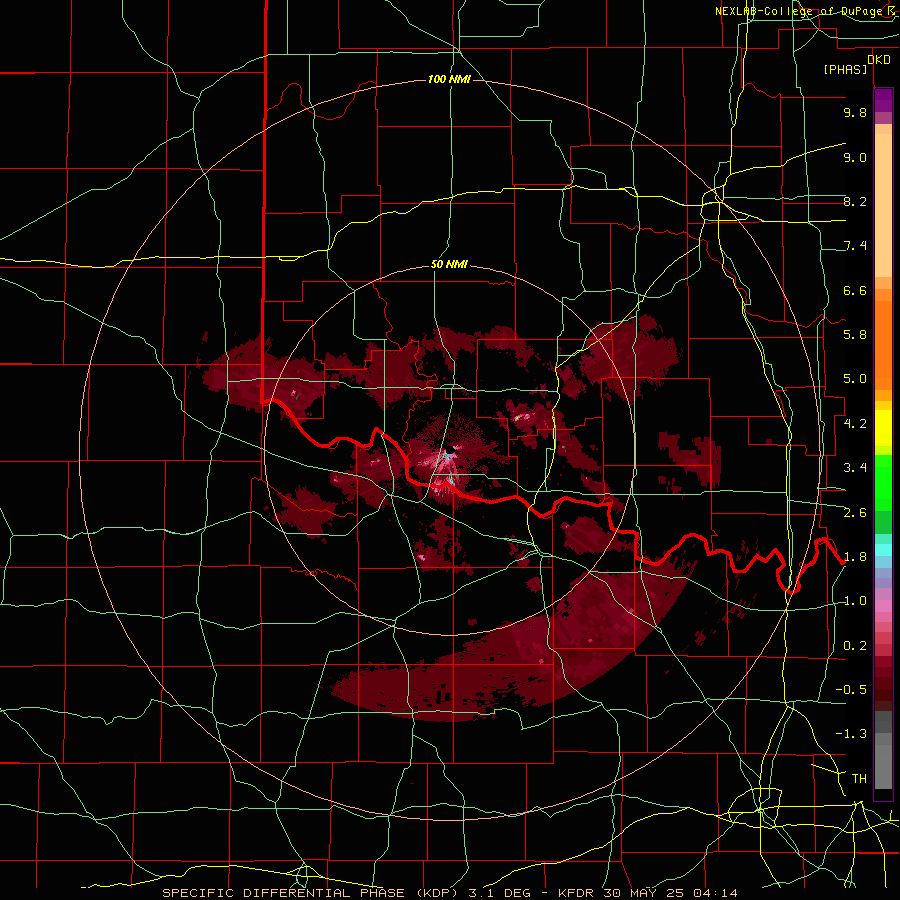
Task: Click the DKD units label
Action: [x=879, y=60]
